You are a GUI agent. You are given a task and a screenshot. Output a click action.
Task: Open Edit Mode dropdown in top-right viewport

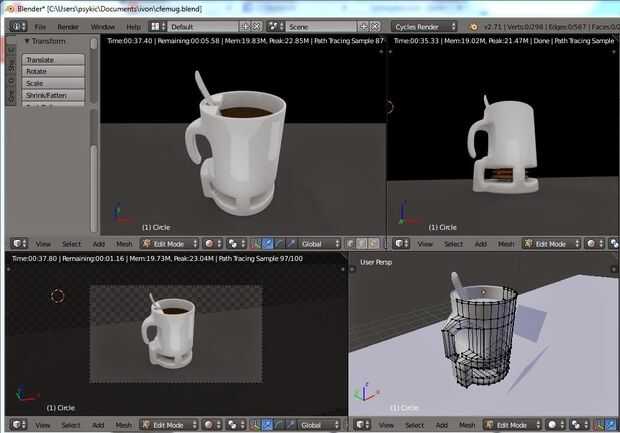point(551,244)
